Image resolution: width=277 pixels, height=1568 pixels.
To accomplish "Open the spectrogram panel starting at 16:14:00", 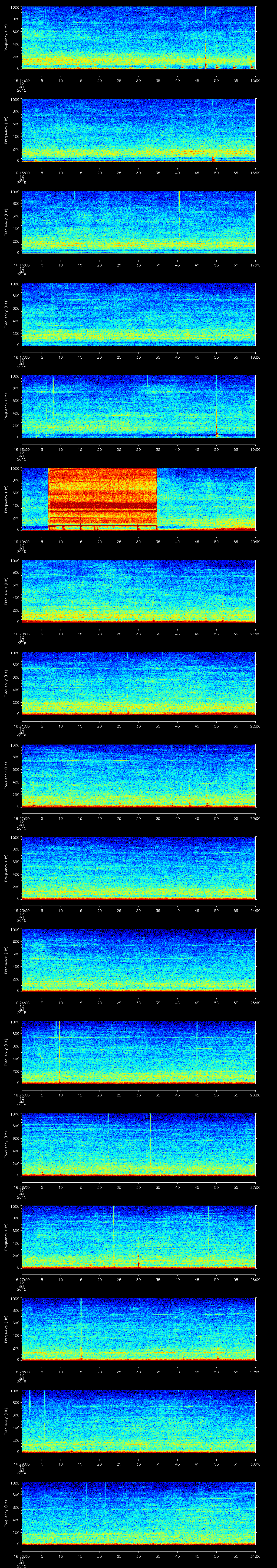I will click(x=138, y=38).
